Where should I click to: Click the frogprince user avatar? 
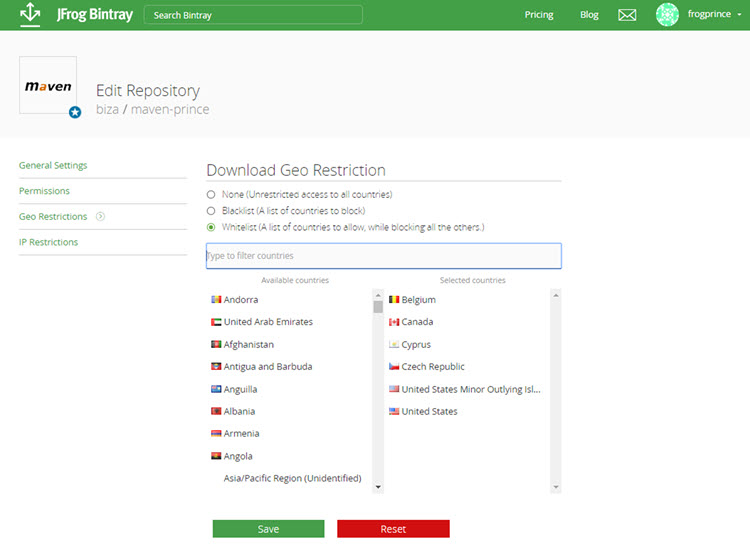click(667, 14)
